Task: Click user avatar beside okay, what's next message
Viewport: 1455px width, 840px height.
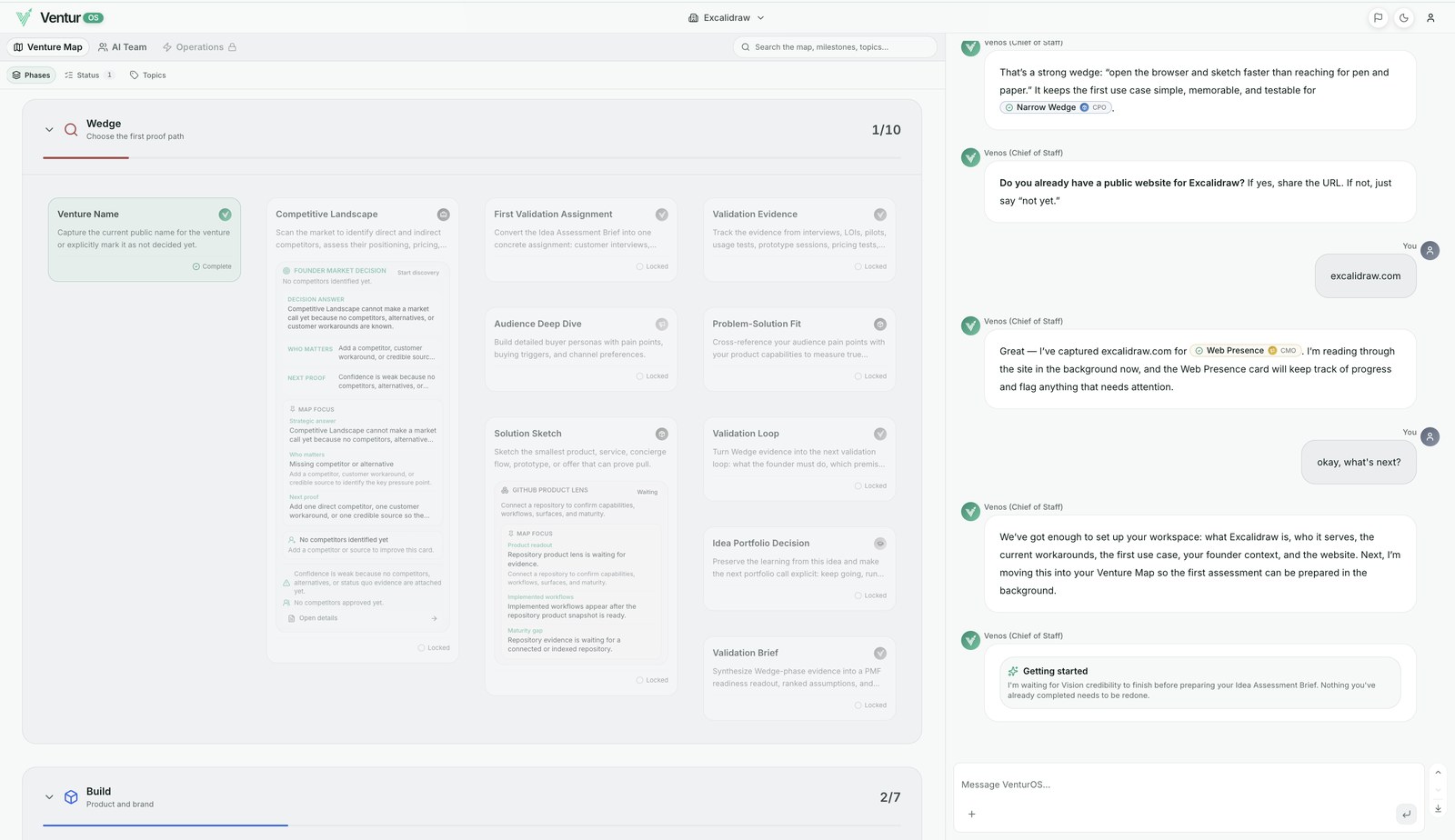Action: (x=1430, y=436)
